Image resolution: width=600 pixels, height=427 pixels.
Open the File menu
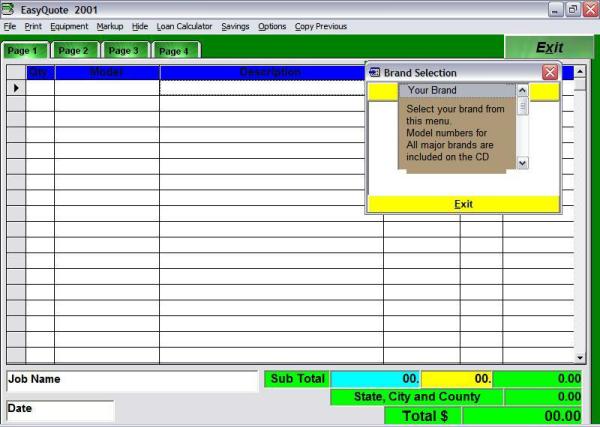coord(10,26)
